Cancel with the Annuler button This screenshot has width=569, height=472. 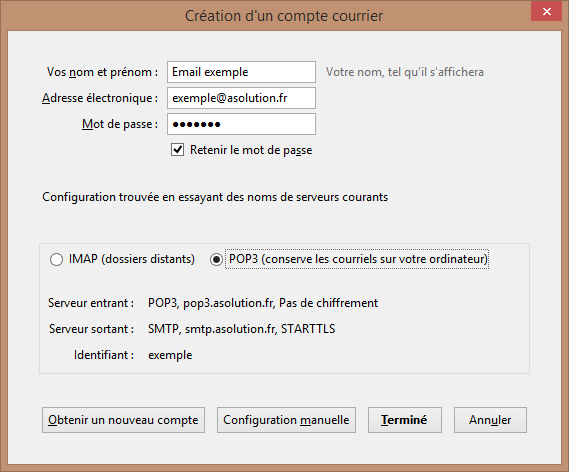(x=490, y=420)
